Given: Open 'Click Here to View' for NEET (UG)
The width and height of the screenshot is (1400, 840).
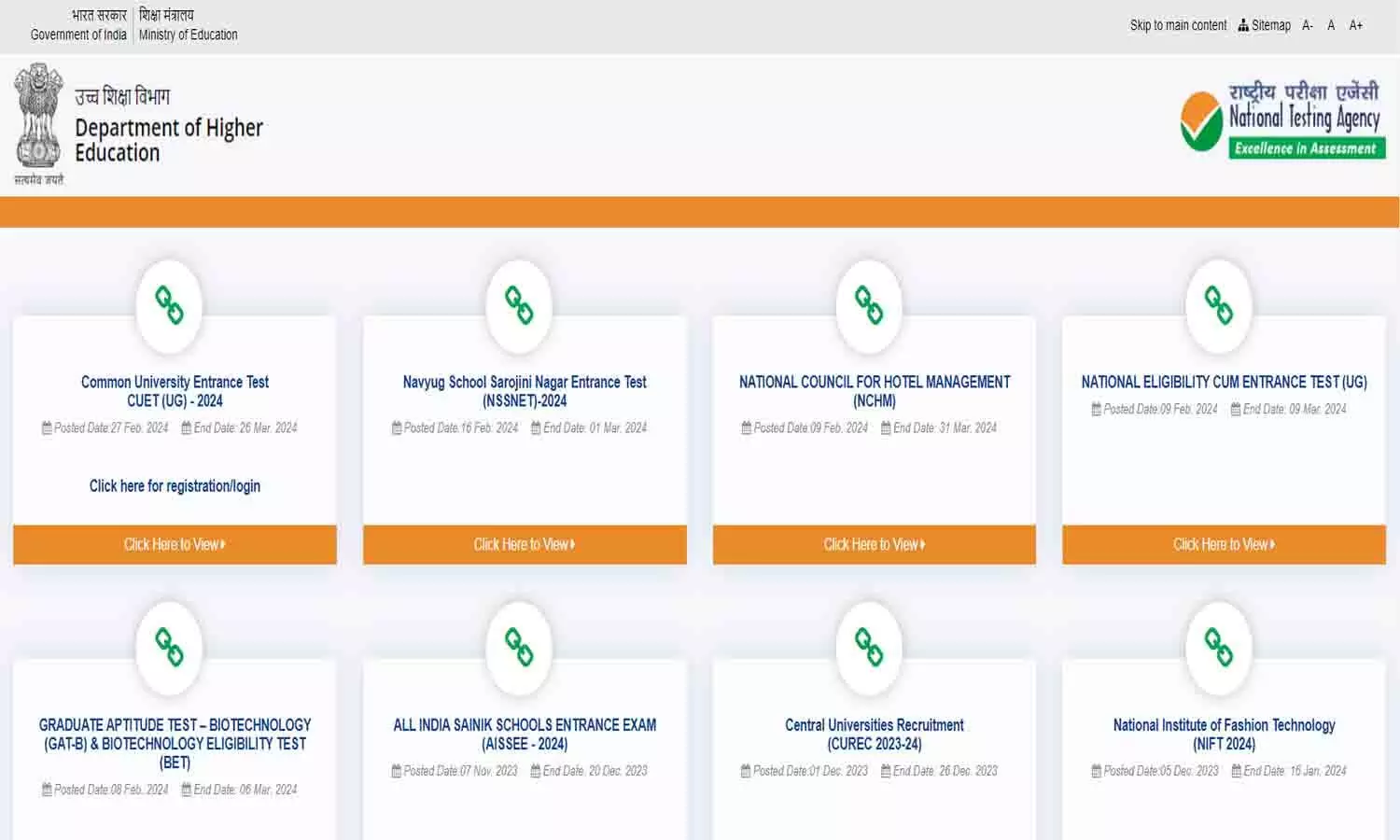Looking at the screenshot, I should [x=1224, y=544].
